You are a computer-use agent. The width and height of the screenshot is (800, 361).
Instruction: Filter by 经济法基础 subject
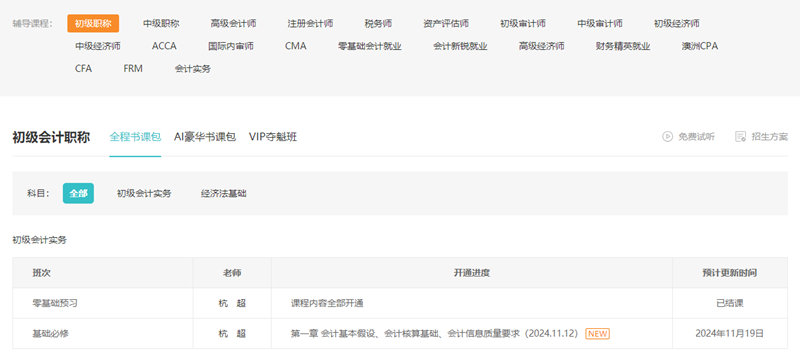point(223,194)
